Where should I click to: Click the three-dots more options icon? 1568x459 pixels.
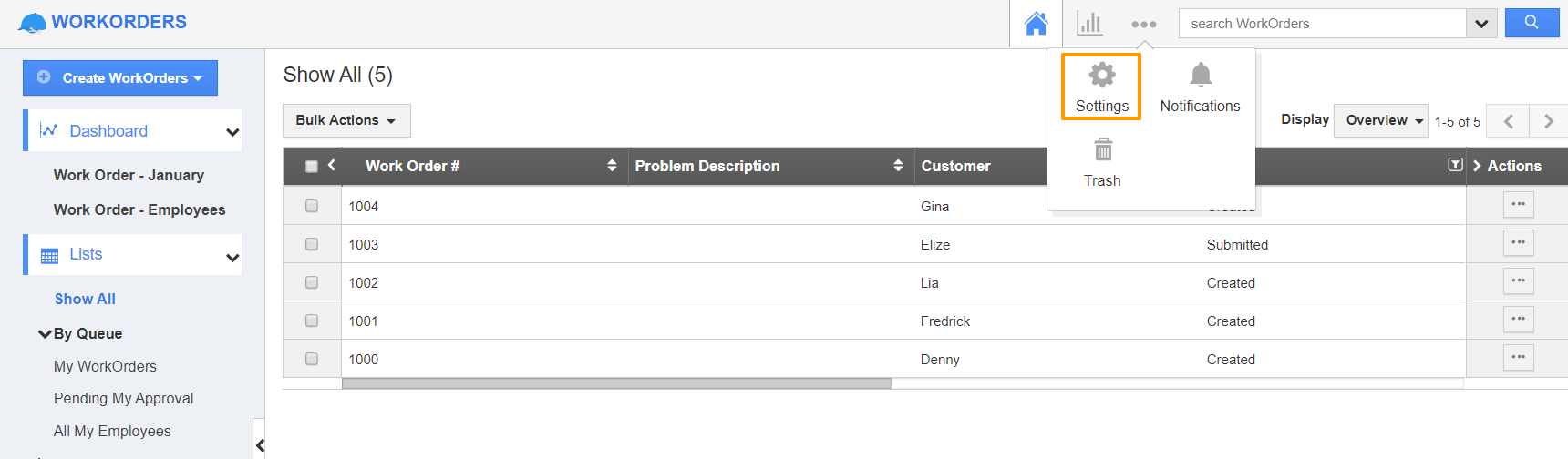pyautogui.click(x=1143, y=25)
